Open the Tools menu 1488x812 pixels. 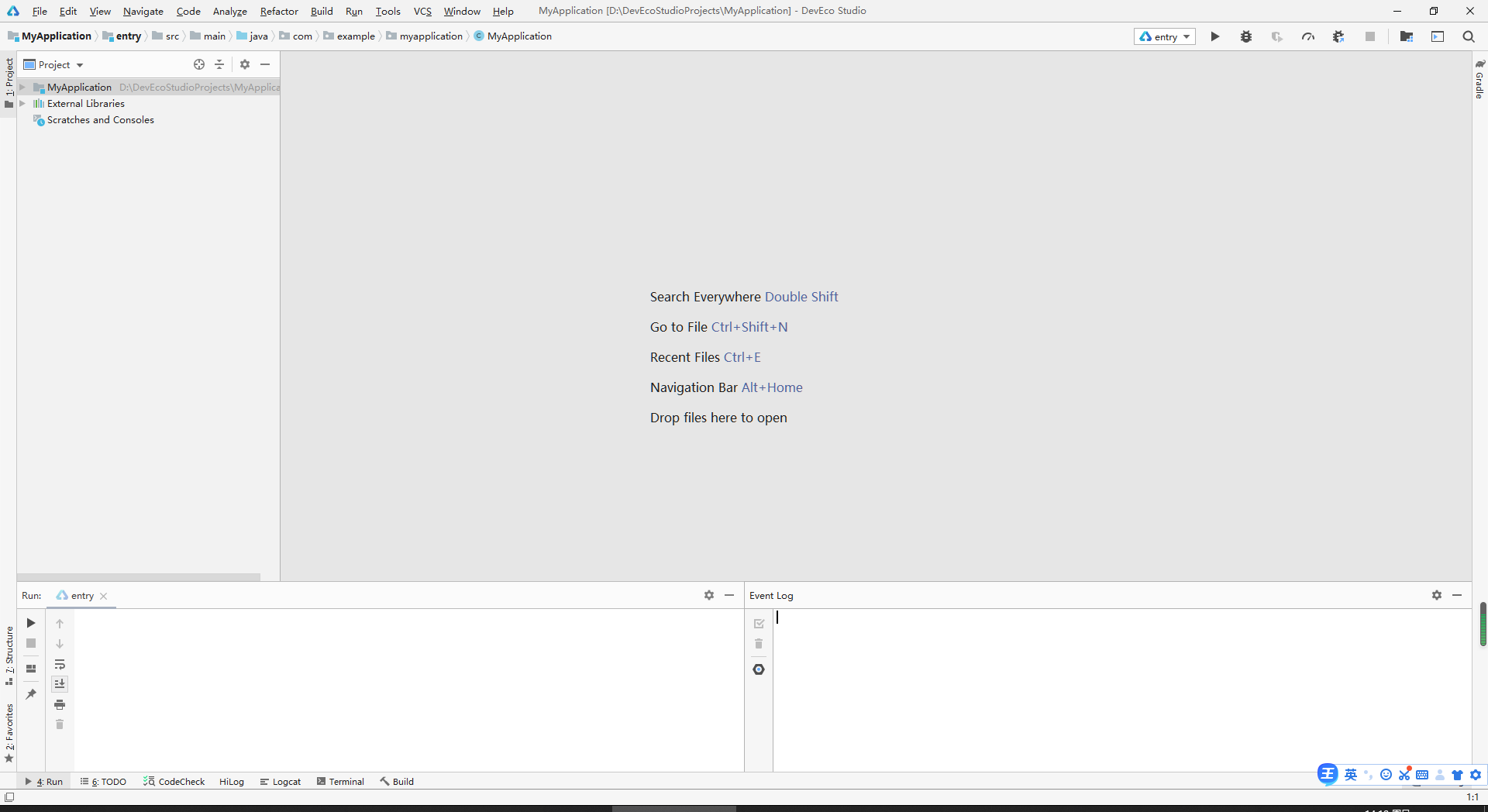pyautogui.click(x=387, y=11)
